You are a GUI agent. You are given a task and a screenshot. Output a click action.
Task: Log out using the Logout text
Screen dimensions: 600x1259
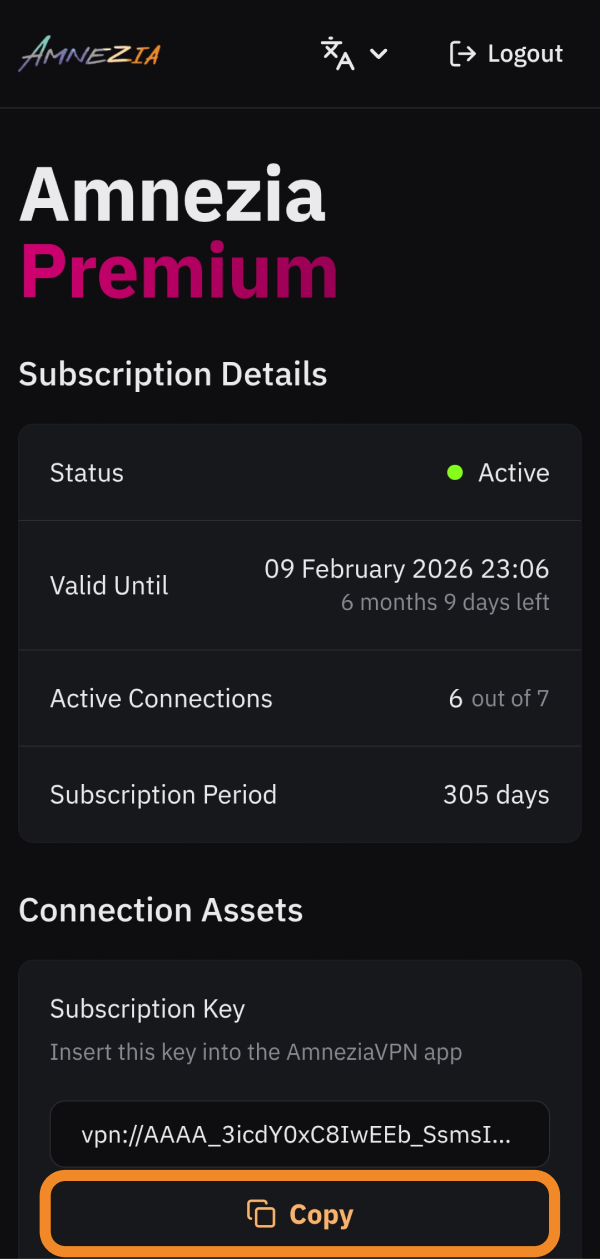tap(525, 54)
